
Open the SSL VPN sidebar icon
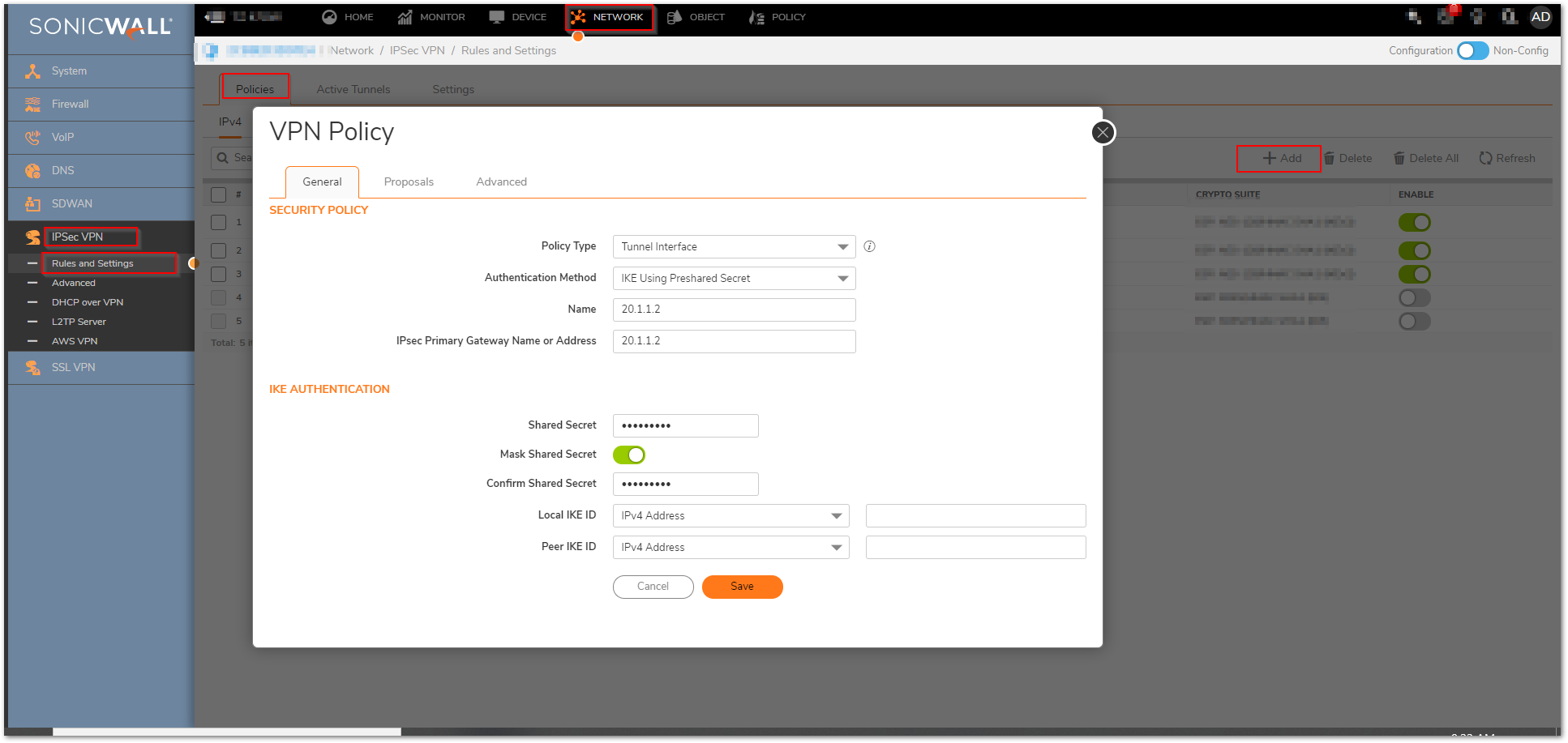click(32, 368)
